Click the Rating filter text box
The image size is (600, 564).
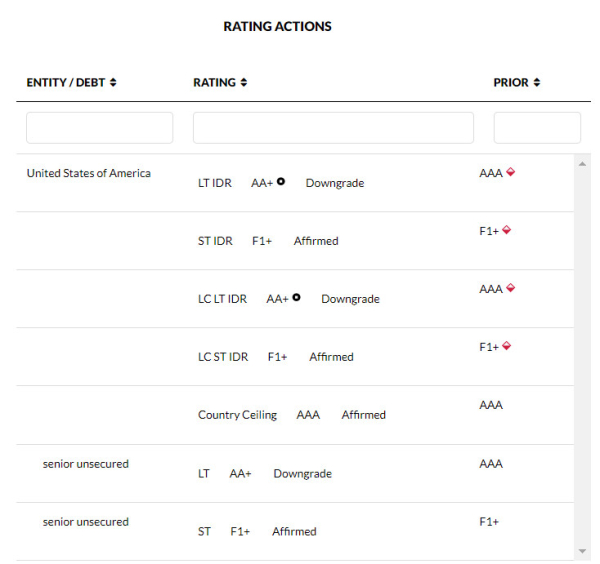pos(333,128)
